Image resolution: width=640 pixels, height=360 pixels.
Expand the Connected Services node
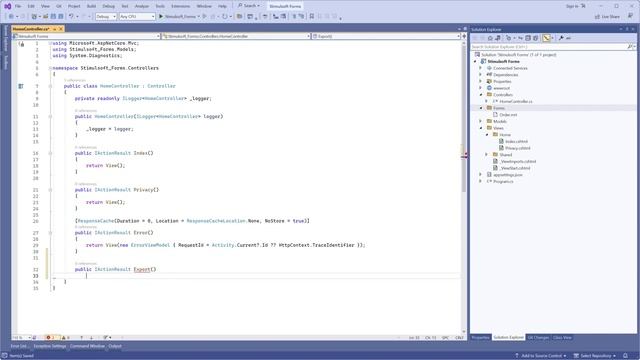tap(480, 68)
